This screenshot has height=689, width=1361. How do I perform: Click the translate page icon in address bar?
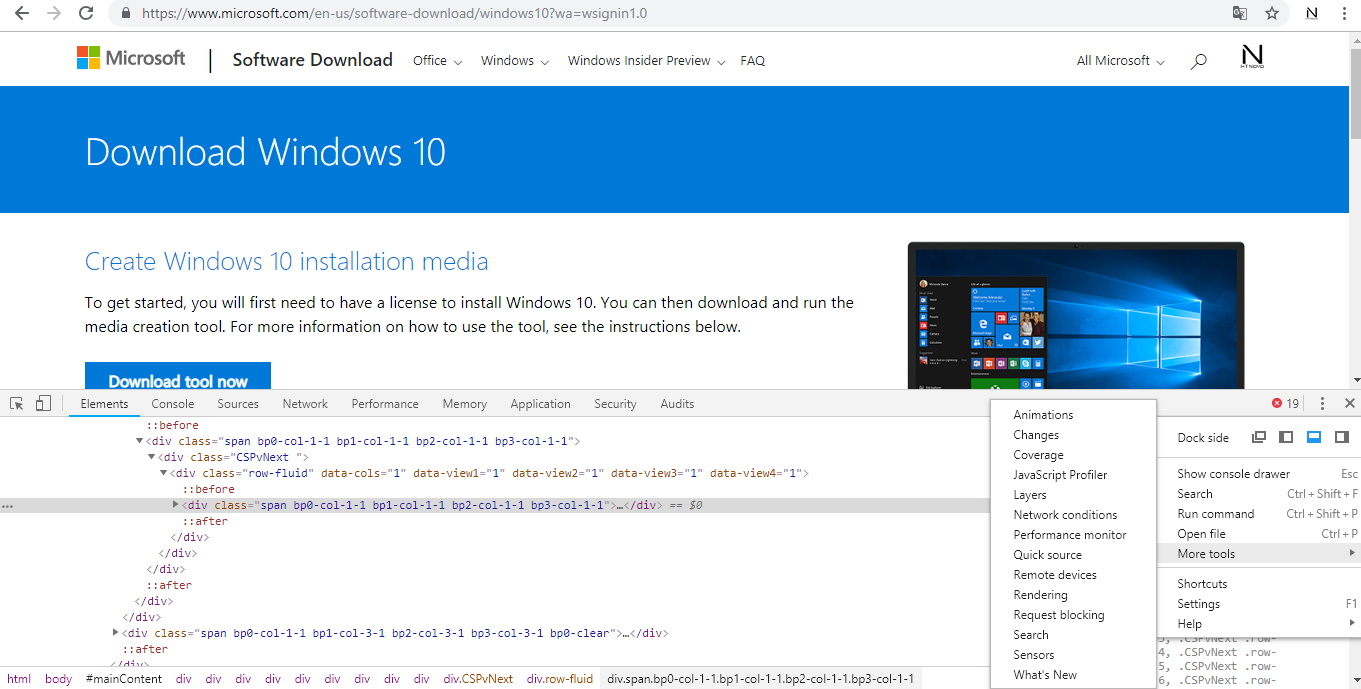pyautogui.click(x=1240, y=14)
